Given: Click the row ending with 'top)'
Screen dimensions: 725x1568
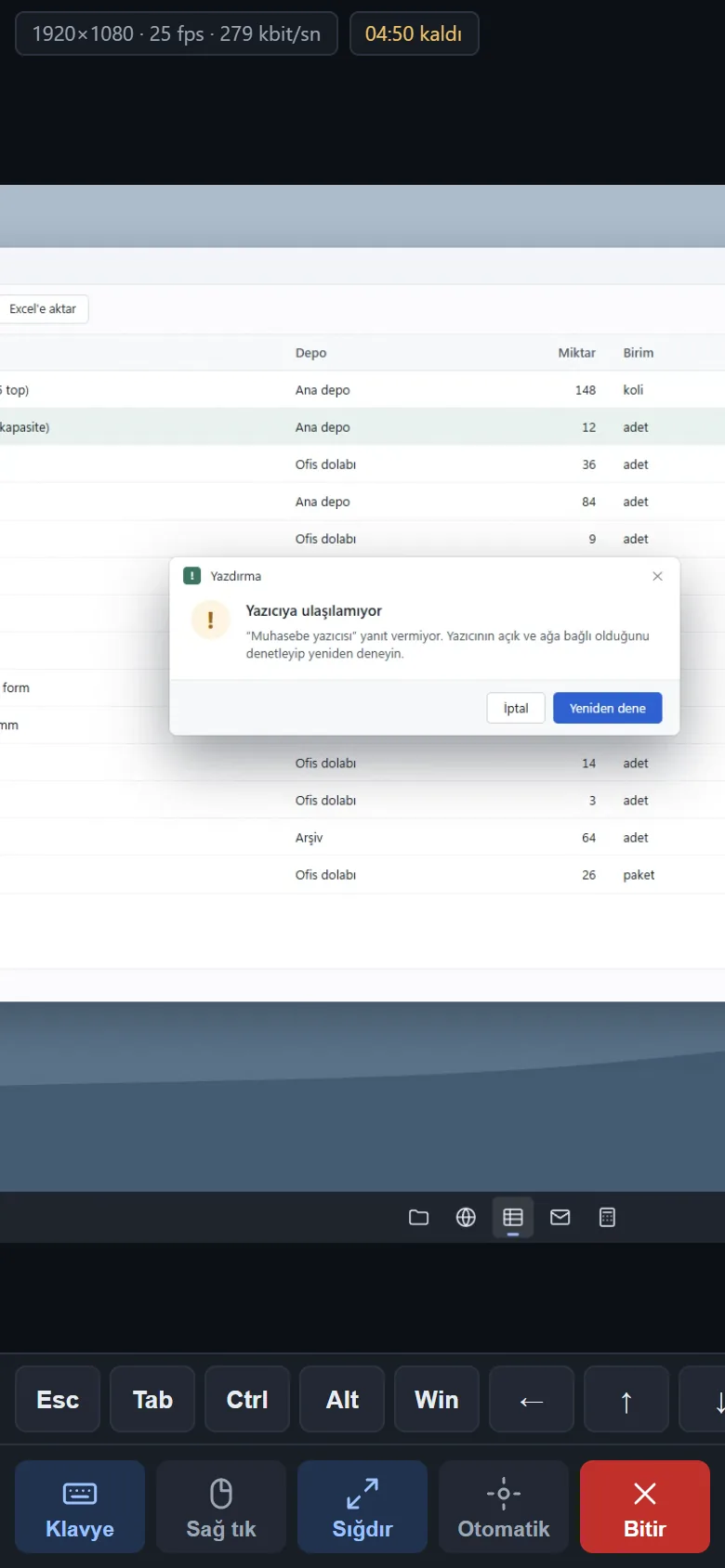Looking at the screenshot, I should 362,390.
